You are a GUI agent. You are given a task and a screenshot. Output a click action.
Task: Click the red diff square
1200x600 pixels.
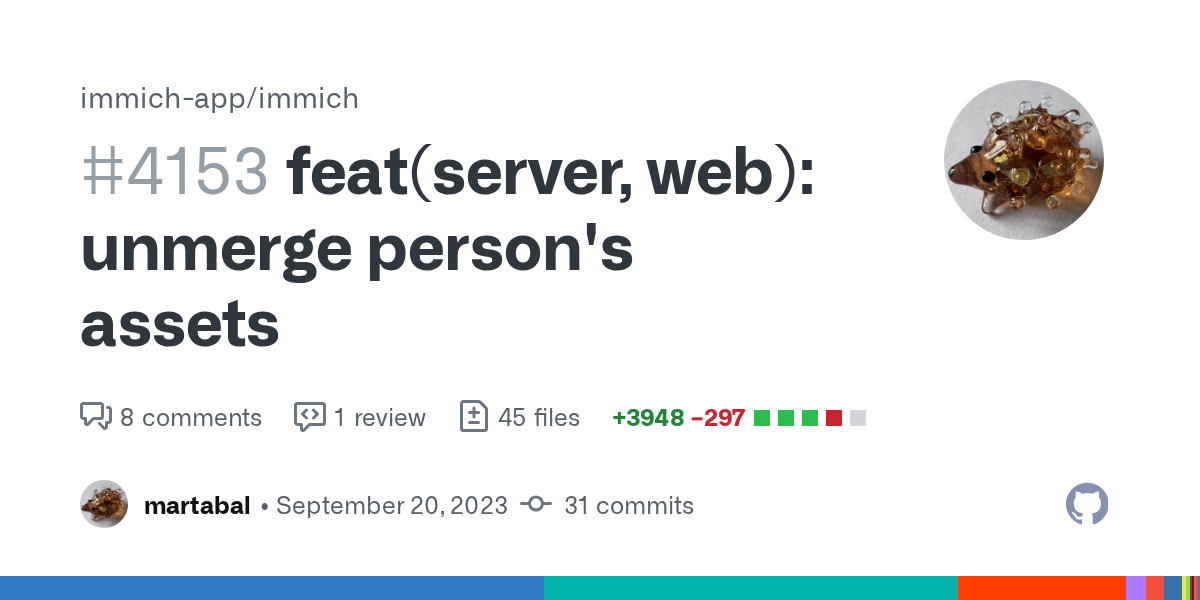(x=834, y=418)
